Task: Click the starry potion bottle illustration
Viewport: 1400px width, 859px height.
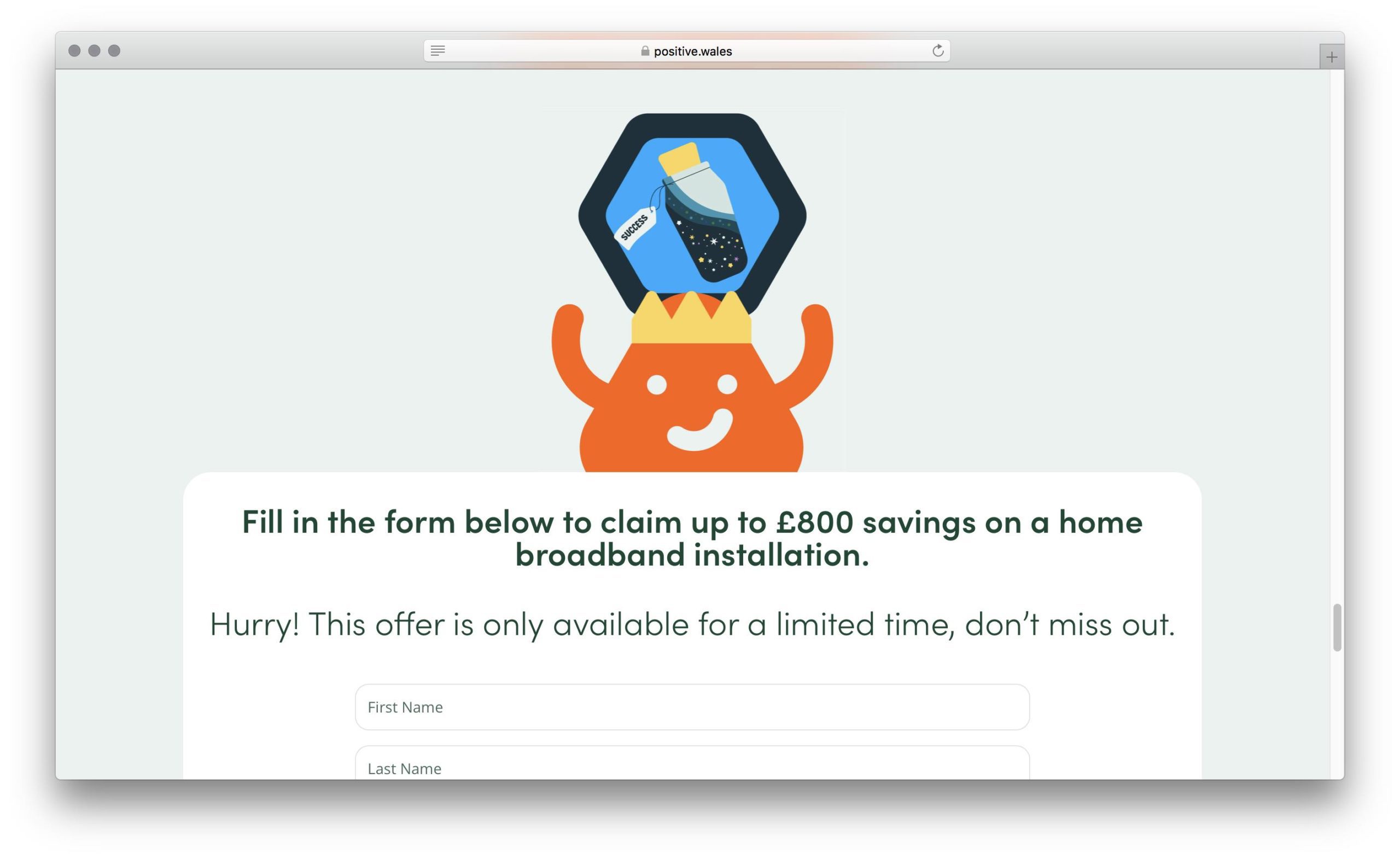Action: 703,212
